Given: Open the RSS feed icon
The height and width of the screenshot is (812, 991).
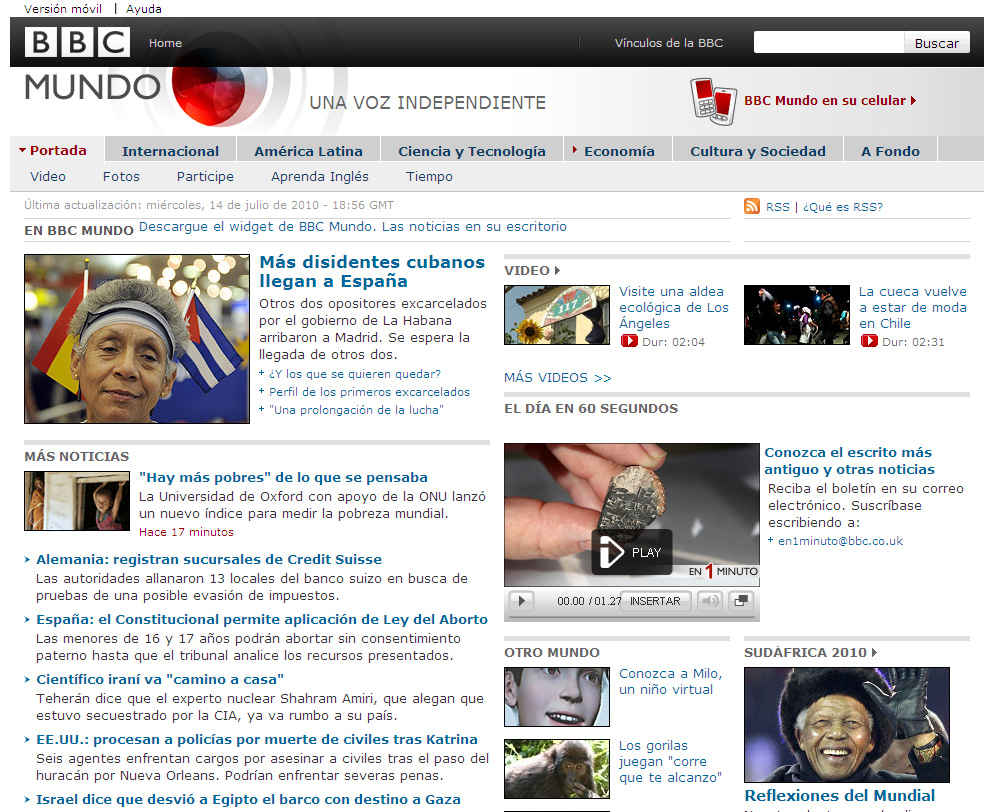Looking at the screenshot, I should [x=751, y=206].
